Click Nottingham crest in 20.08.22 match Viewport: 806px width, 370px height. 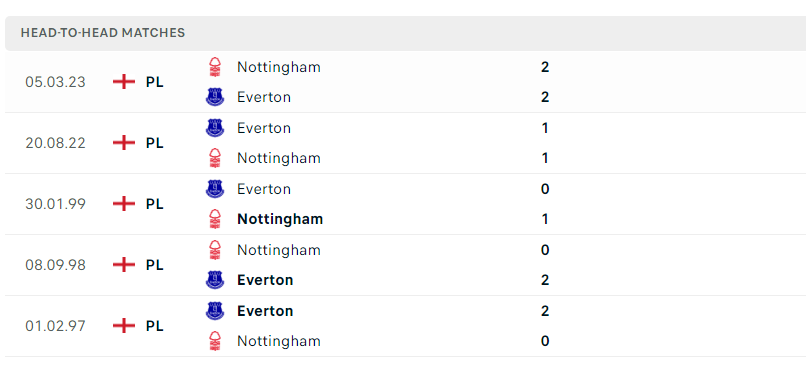[215, 158]
